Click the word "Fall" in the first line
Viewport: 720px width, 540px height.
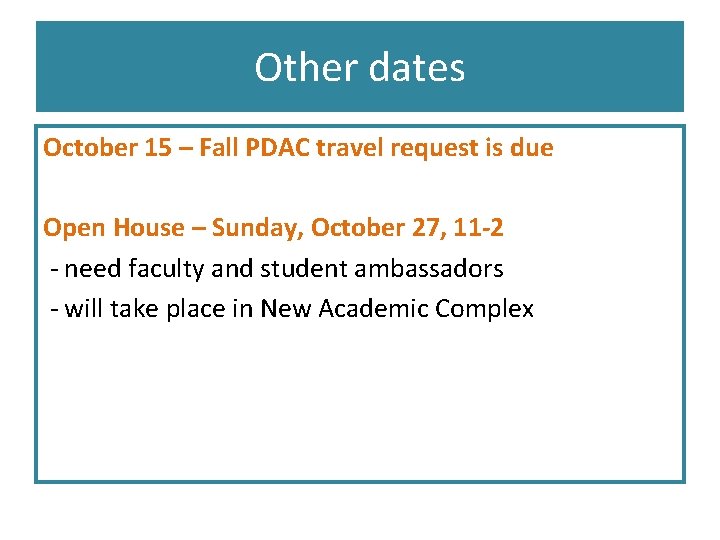pos(221,148)
